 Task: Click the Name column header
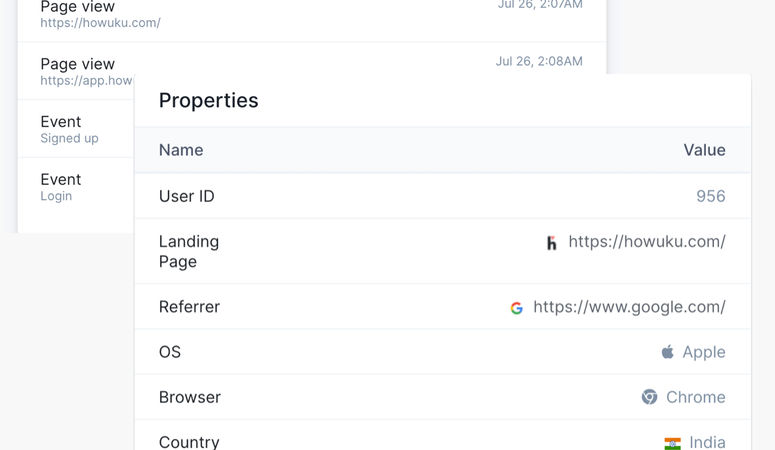click(x=181, y=150)
